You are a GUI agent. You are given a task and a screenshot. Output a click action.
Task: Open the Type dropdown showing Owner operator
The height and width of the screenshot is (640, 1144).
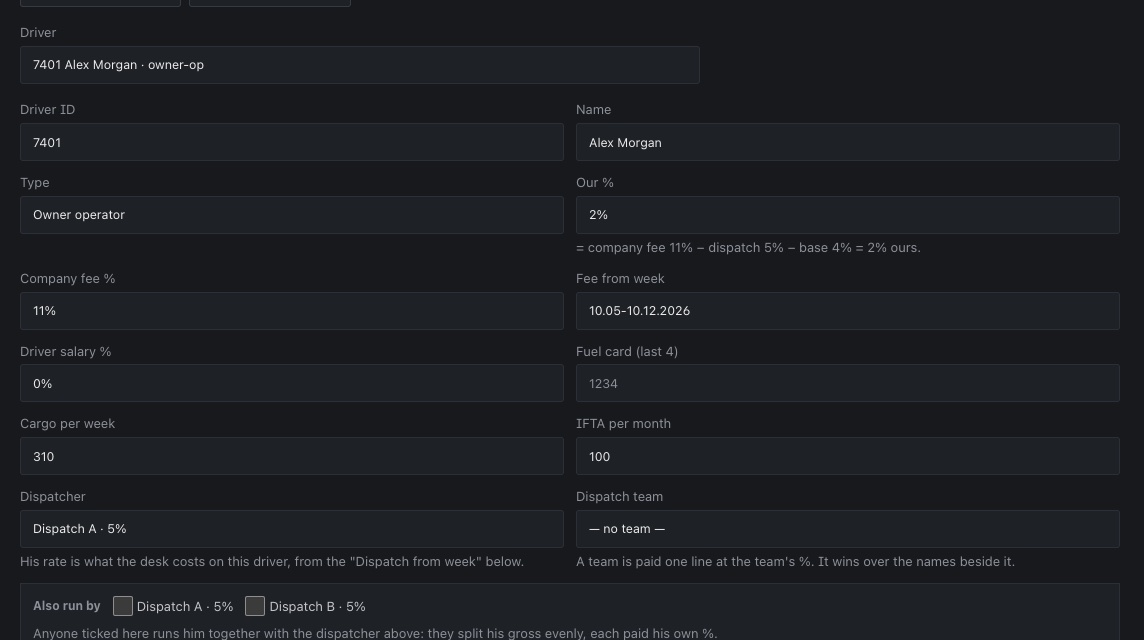pyautogui.click(x=292, y=215)
